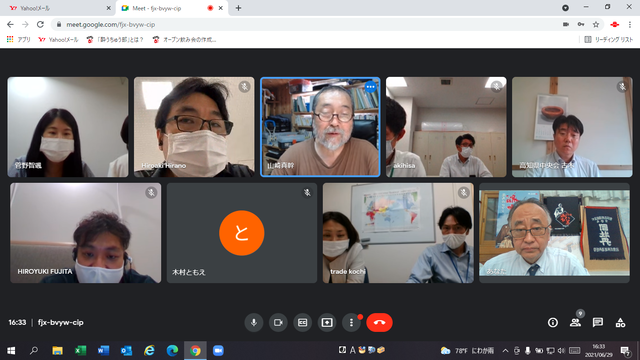This screenshot has width=640, height=360.
Task: Open taskbar search magnifier
Action: [34, 351]
